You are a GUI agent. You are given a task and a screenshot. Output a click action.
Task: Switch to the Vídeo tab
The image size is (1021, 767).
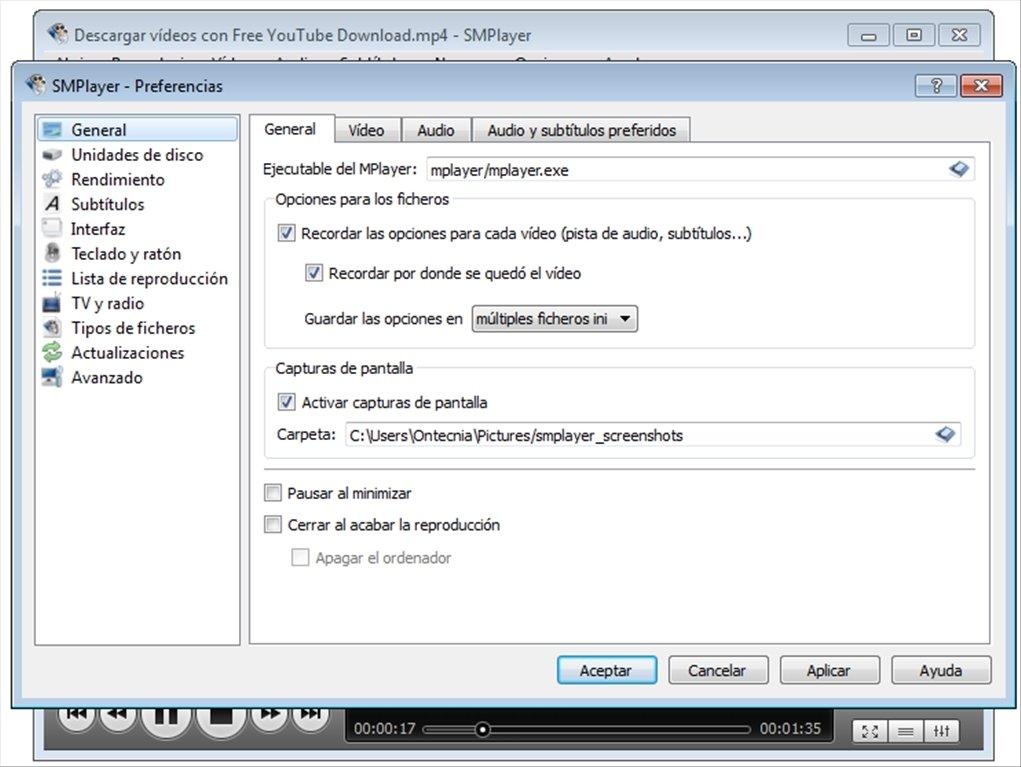pos(366,130)
